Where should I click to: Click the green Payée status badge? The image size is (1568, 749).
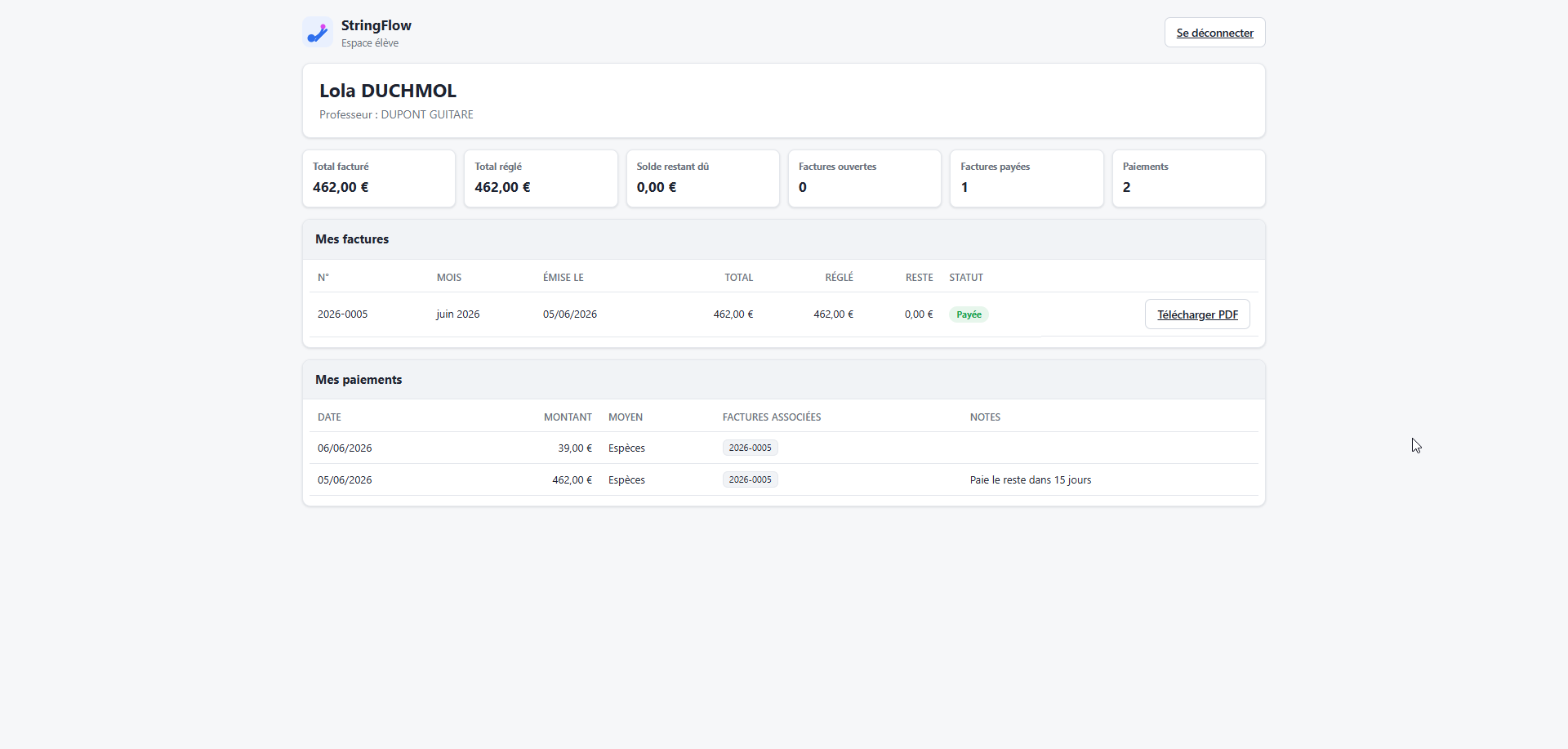(969, 314)
